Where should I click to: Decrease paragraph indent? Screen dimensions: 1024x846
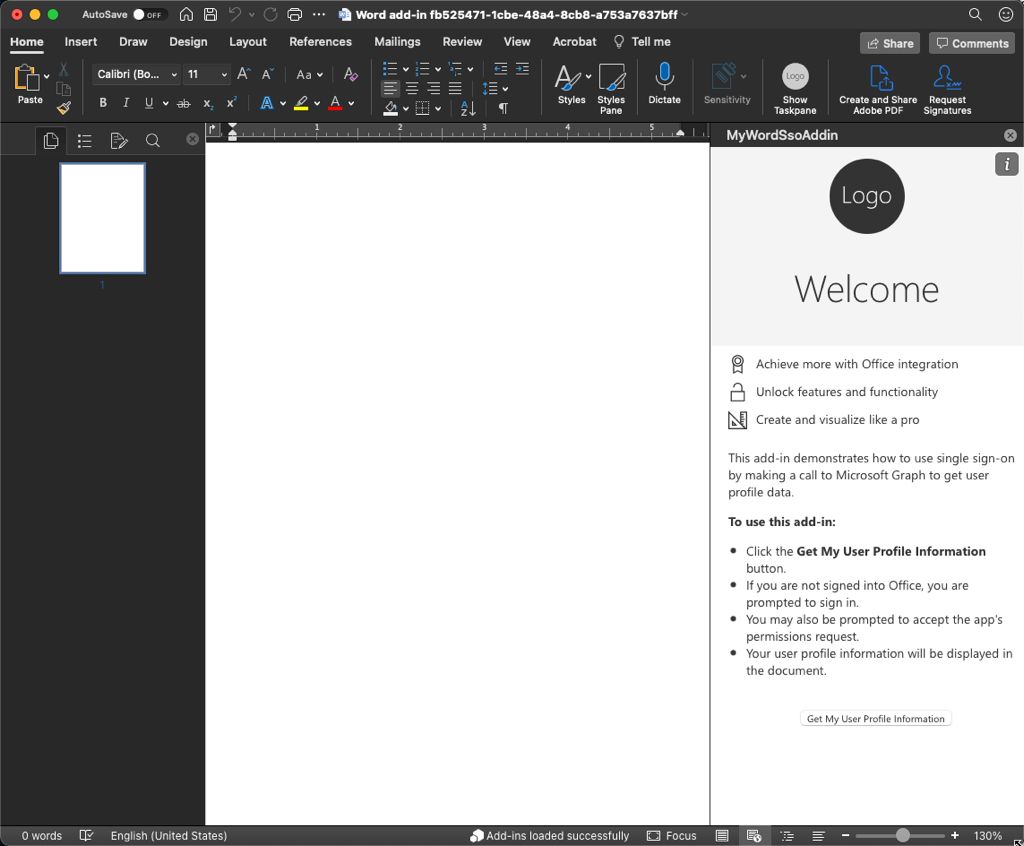pos(500,69)
